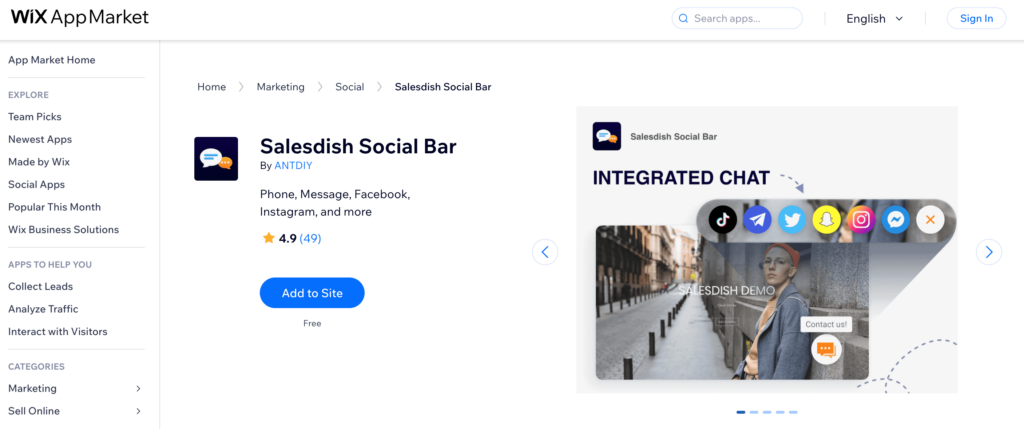Open Collect Leads in sidebar
This screenshot has height=429, width=1024.
coord(40,287)
